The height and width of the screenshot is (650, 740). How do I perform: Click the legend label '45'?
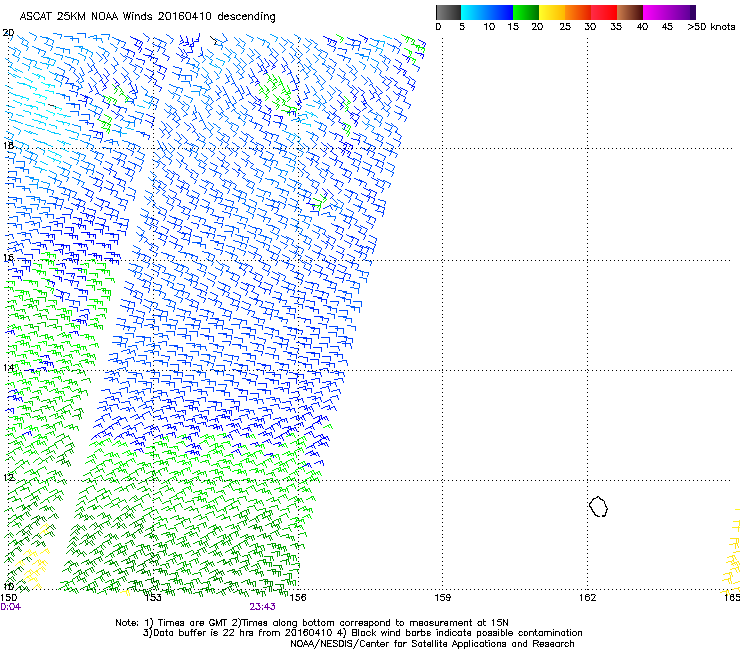tap(667, 27)
